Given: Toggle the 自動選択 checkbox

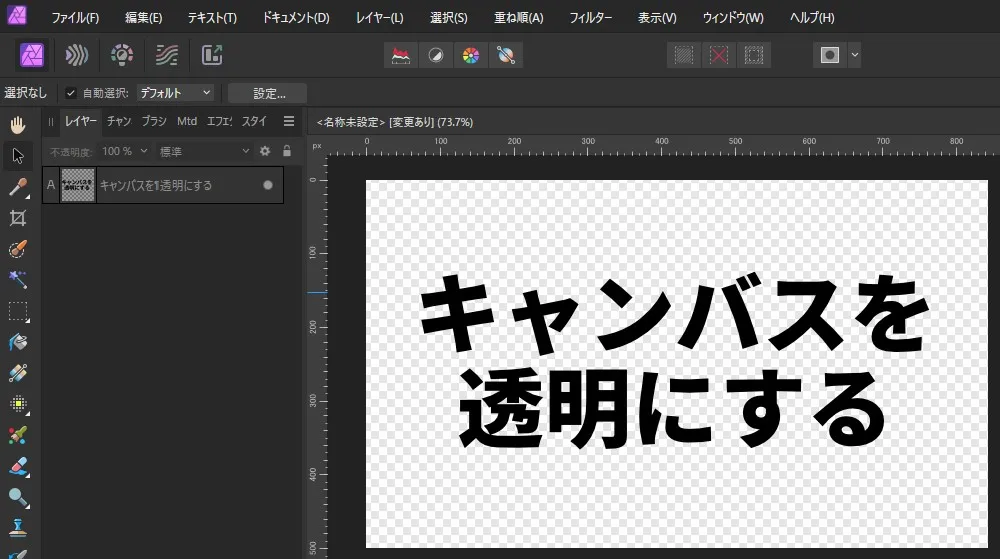Looking at the screenshot, I should (x=71, y=93).
